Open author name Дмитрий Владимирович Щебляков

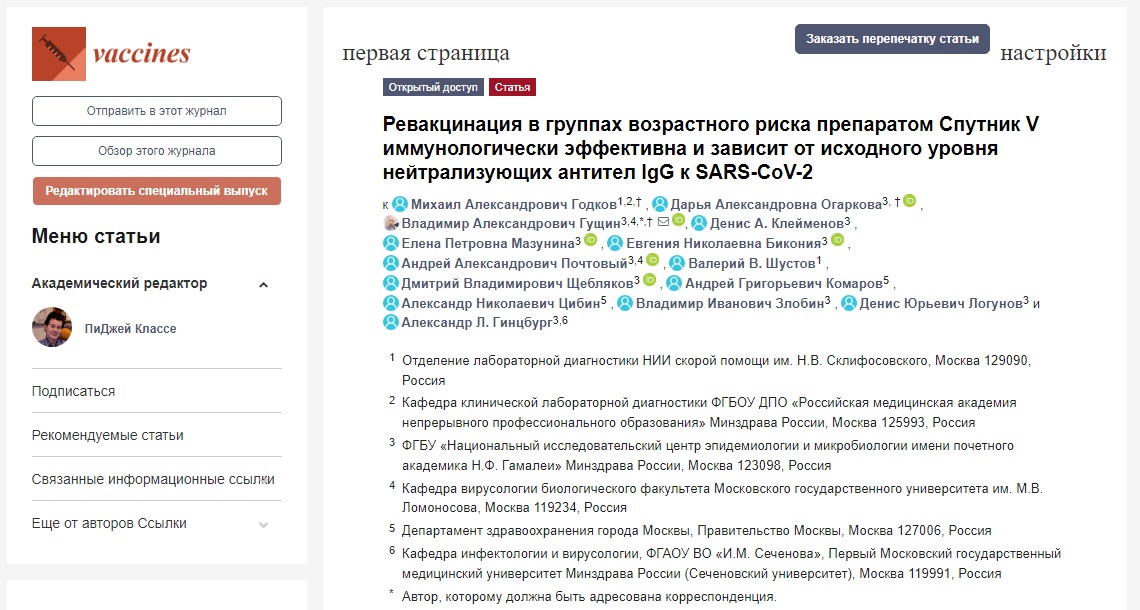coord(518,284)
